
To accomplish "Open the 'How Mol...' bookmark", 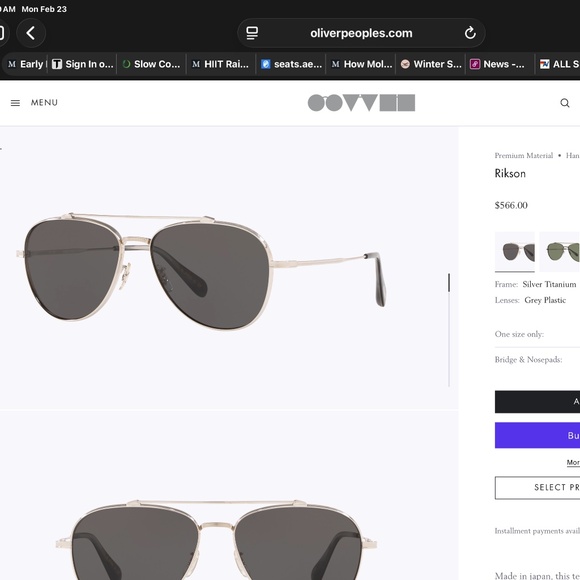I will (x=361, y=64).
